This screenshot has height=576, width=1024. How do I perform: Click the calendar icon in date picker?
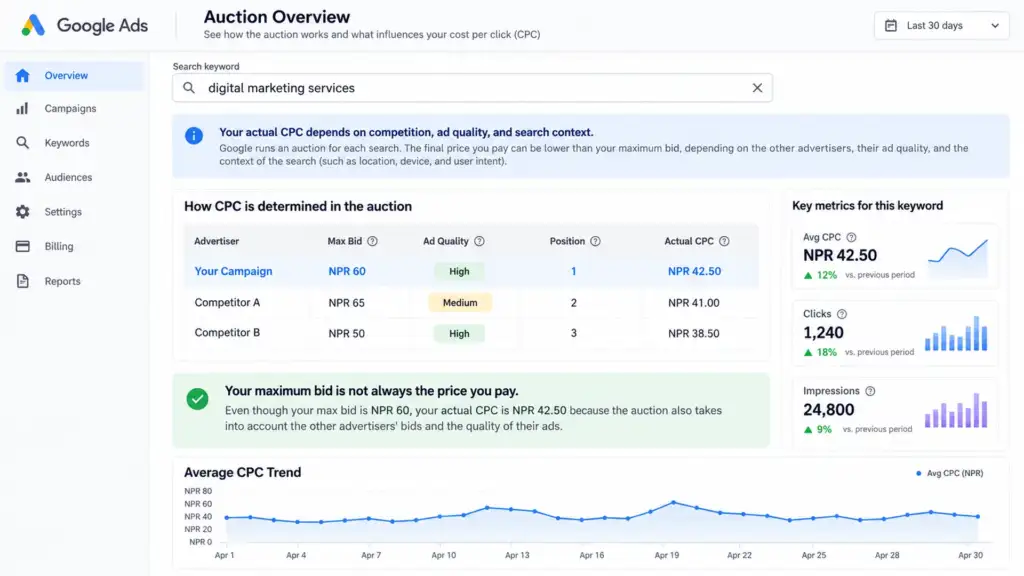[891, 25]
